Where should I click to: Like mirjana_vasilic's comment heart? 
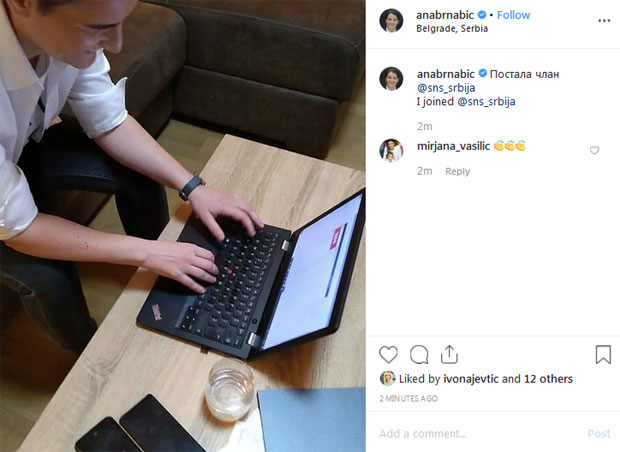pyautogui.click(x=594, y=150)
